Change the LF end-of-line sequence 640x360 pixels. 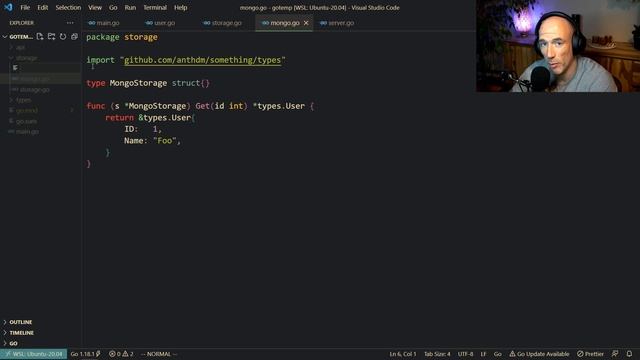click(x=483, y=354)
